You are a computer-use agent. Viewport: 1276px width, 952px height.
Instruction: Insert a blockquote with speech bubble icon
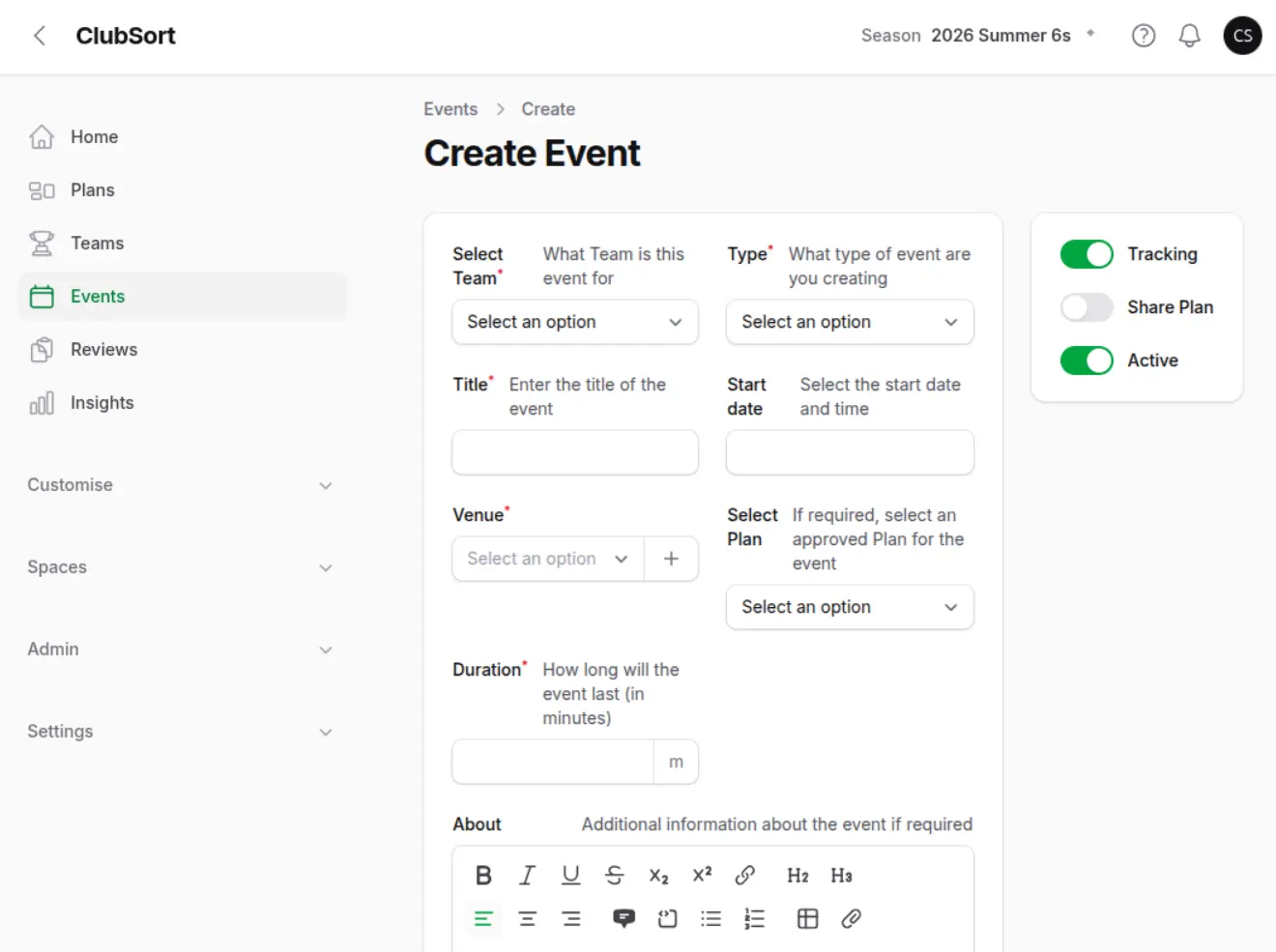[623, 919]
